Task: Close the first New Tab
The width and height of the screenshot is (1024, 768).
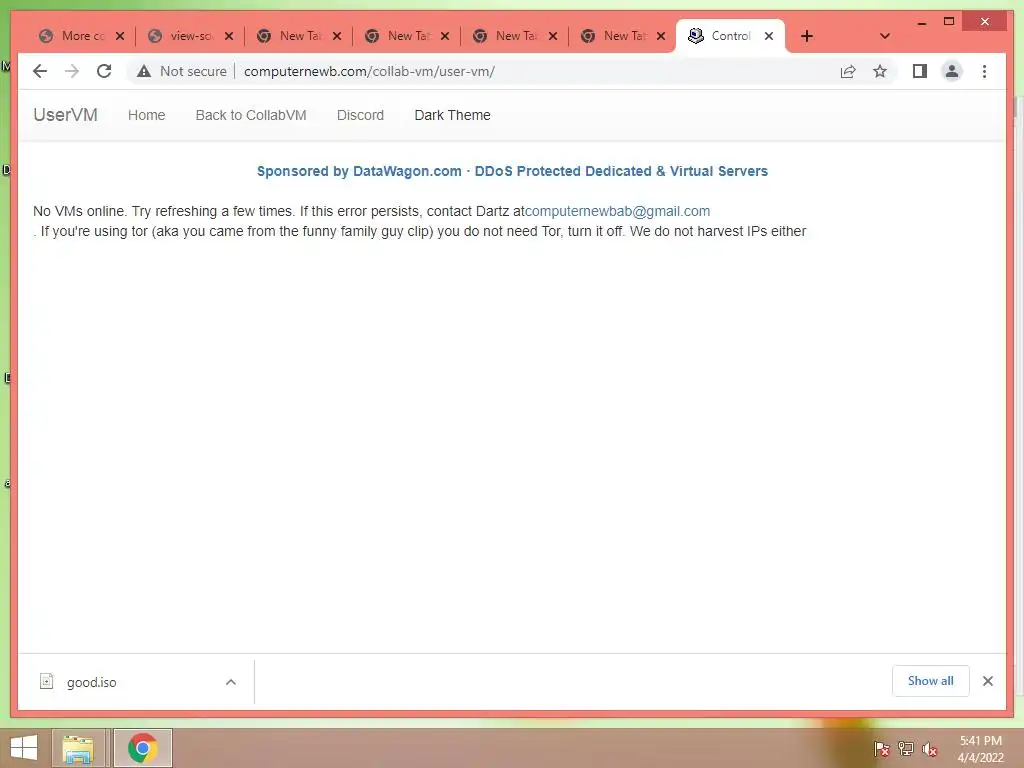Action: (337, 36)
